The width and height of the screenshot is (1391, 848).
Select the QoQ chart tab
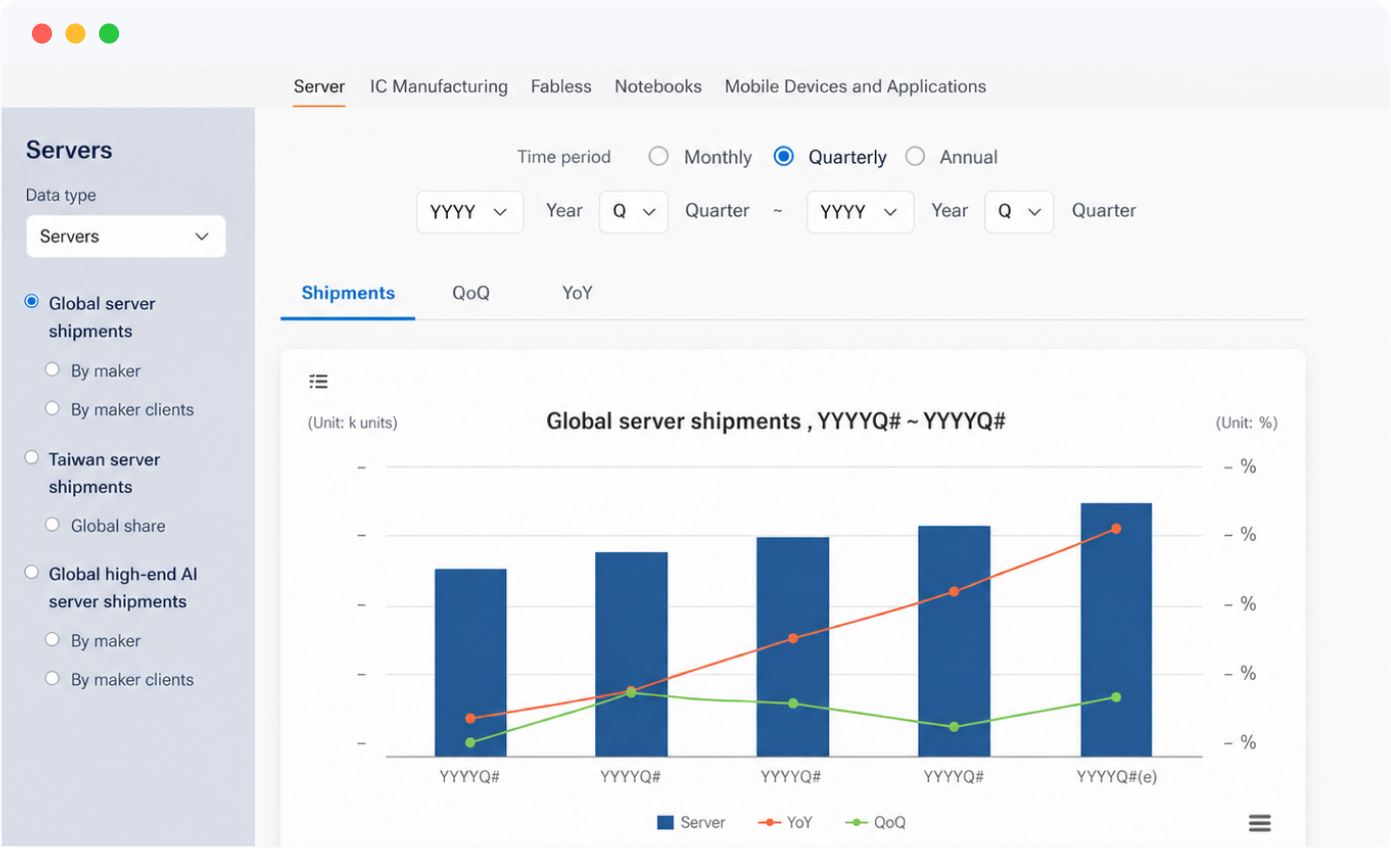[471, 293]
